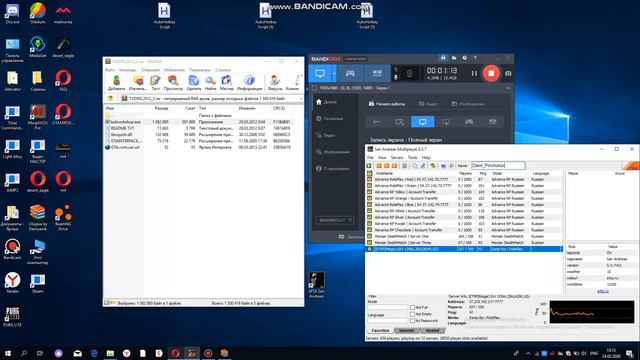Stop the Bandicam recording with red button
Viewport: 640px width, 360px height.
(491, 73)
